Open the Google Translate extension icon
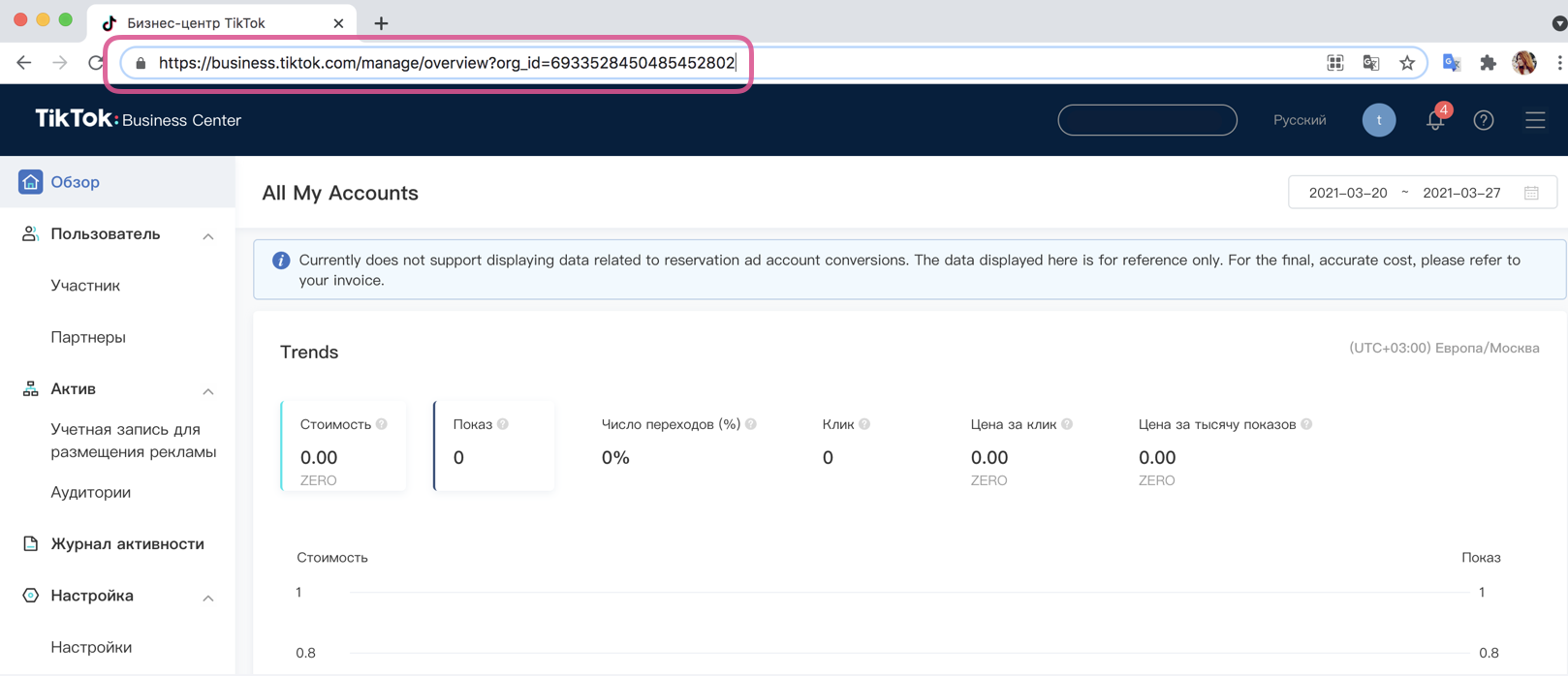The width and height of the screenshot is (1568, 676). pyautogui.click(x=1452, y=63)
